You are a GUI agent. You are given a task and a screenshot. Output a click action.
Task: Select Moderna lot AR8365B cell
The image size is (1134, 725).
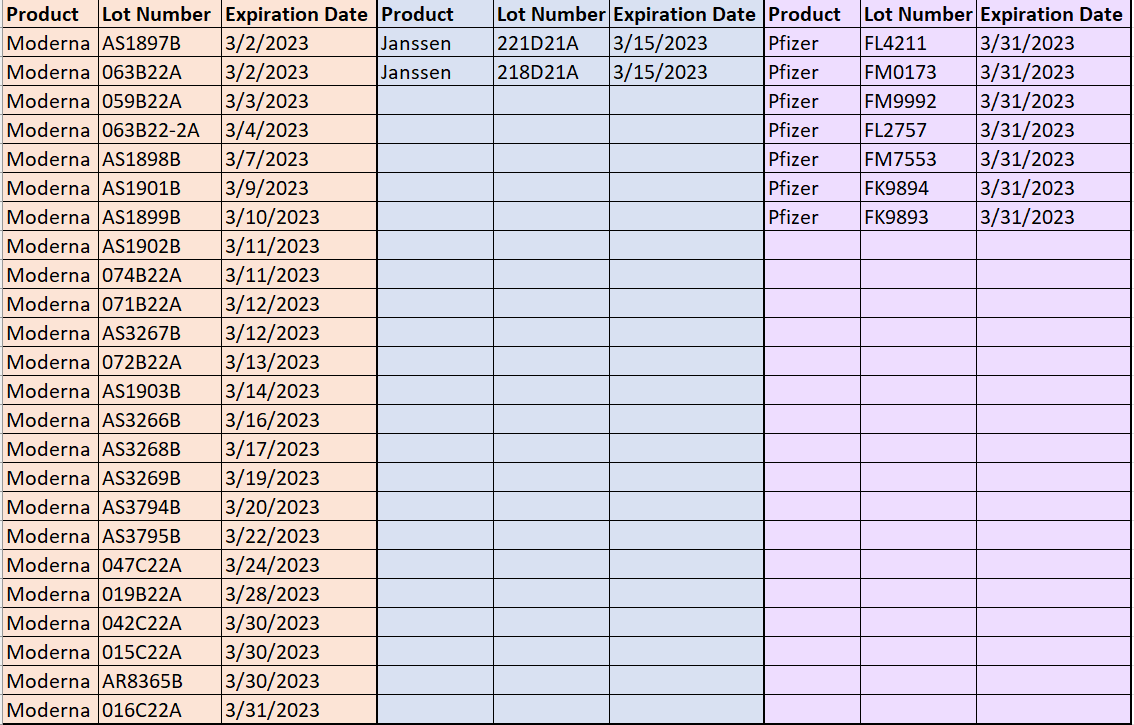[160, 681]
